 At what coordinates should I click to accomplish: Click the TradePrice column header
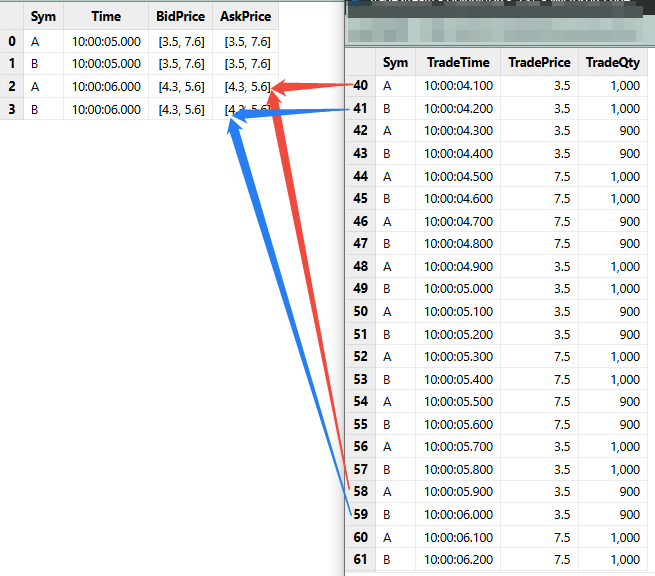coord(540,62)
